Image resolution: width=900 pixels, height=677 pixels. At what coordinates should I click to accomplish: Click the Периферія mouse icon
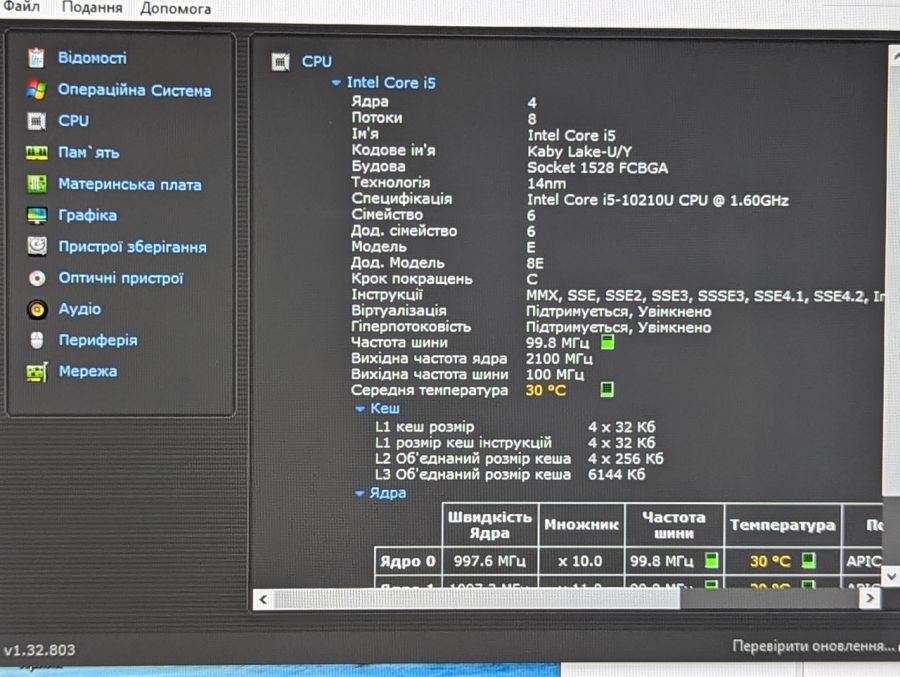(x=37, y=340)
